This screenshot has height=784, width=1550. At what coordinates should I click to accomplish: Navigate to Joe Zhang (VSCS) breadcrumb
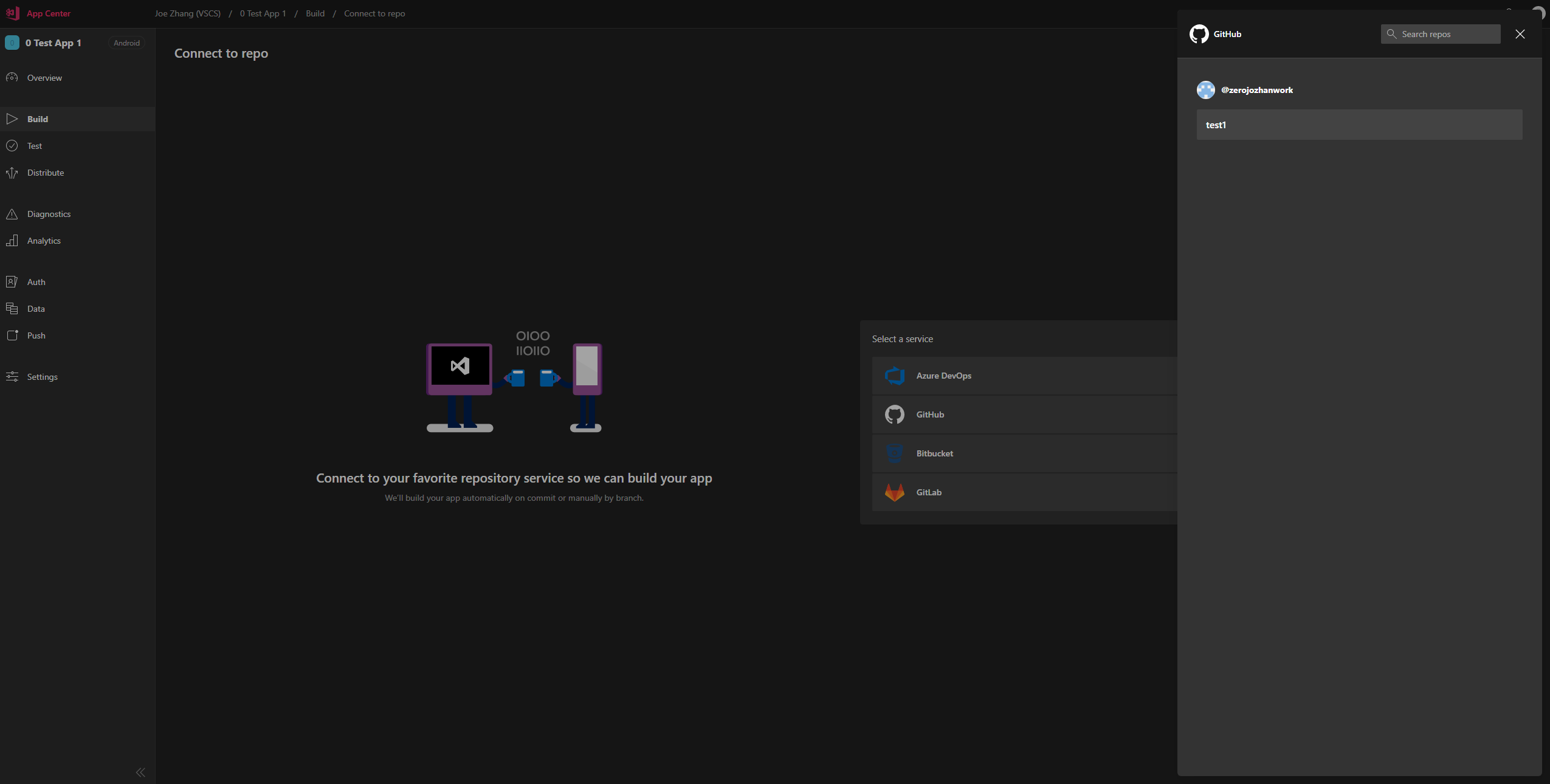[x=188, y=13]
